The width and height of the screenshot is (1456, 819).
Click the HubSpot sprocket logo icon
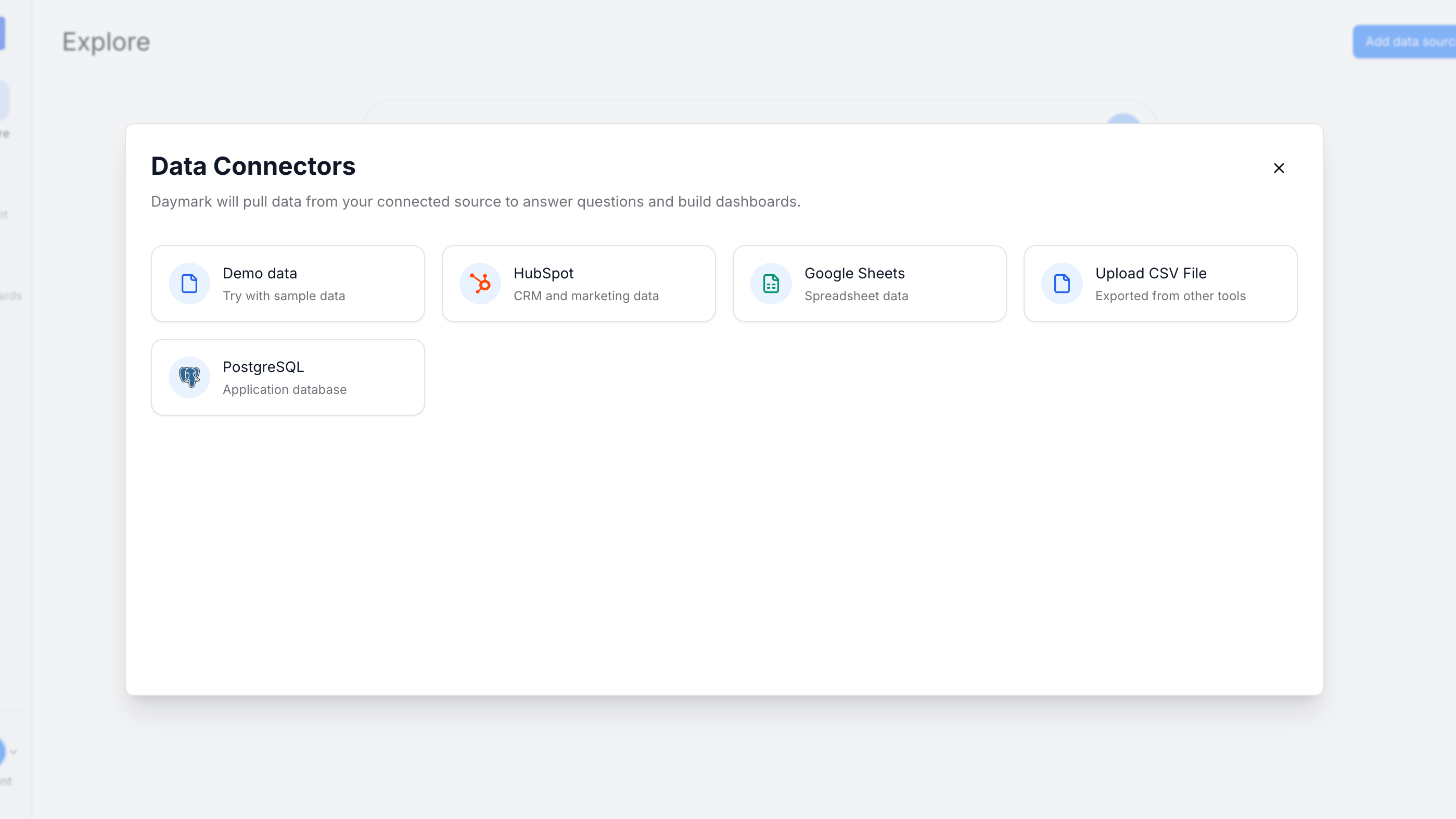point(480,283)
